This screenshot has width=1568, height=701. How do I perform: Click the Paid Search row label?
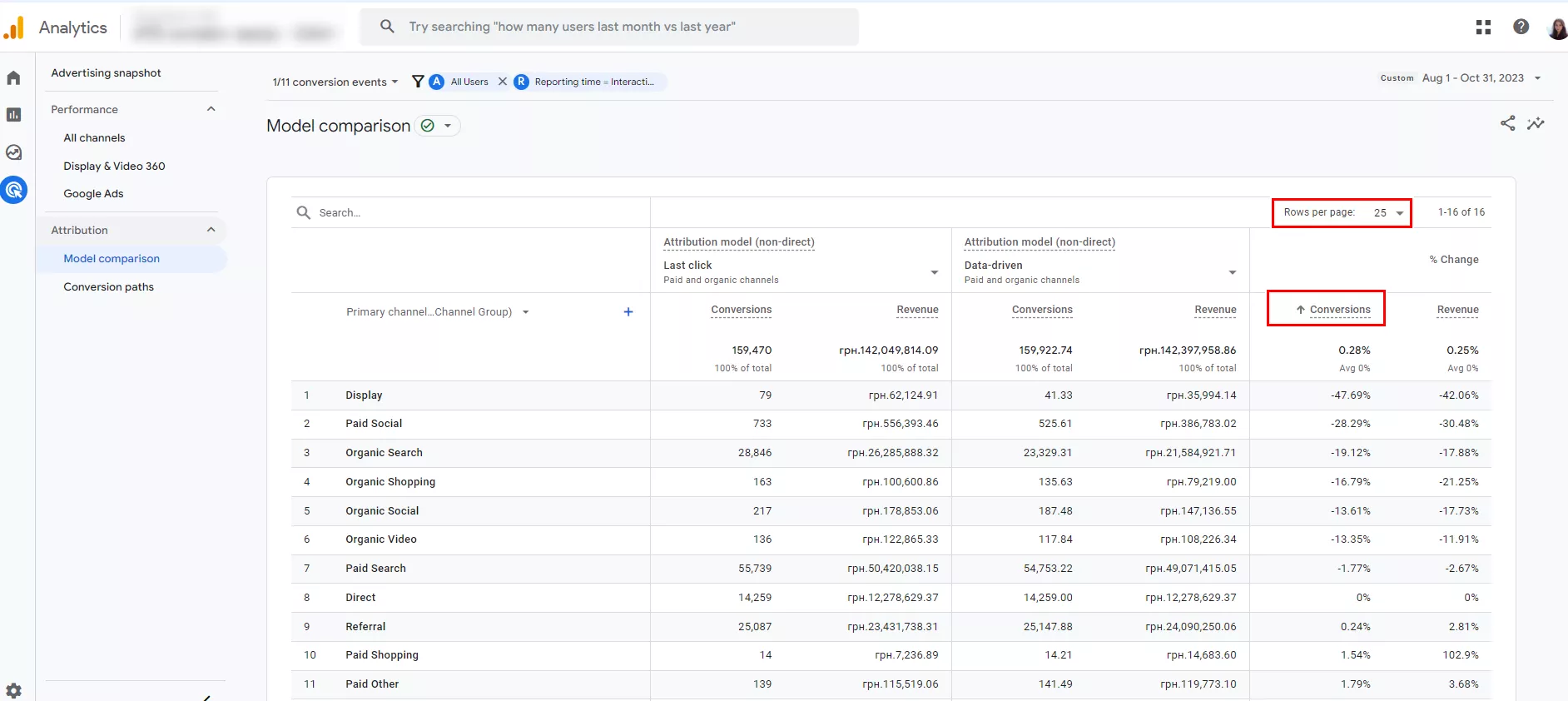pyautogui.click(x=375, y=569)
